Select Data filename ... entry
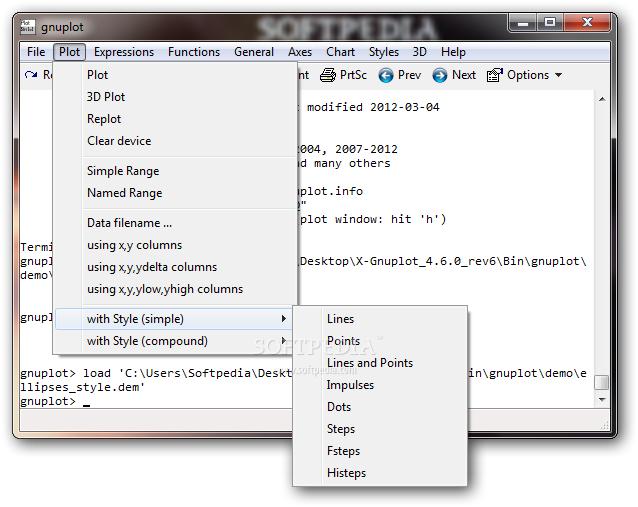 click(x=175, y=223)
